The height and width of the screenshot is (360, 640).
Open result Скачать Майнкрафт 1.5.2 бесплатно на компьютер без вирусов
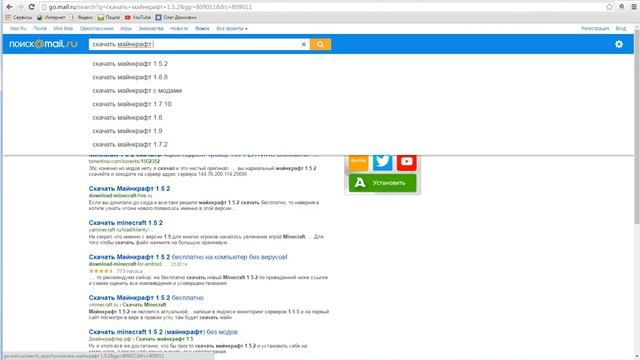tap(188, 257)
